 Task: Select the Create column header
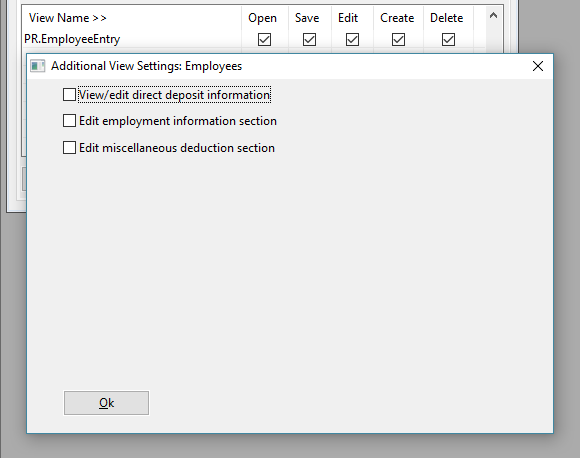(397, 18)
